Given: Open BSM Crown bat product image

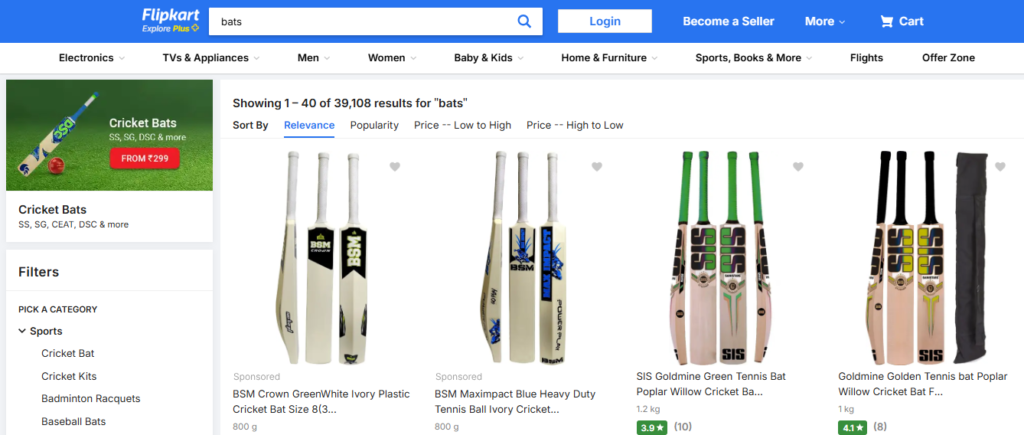Looking at the screenshot, I should pyautogui.click(x=322, y=258).
